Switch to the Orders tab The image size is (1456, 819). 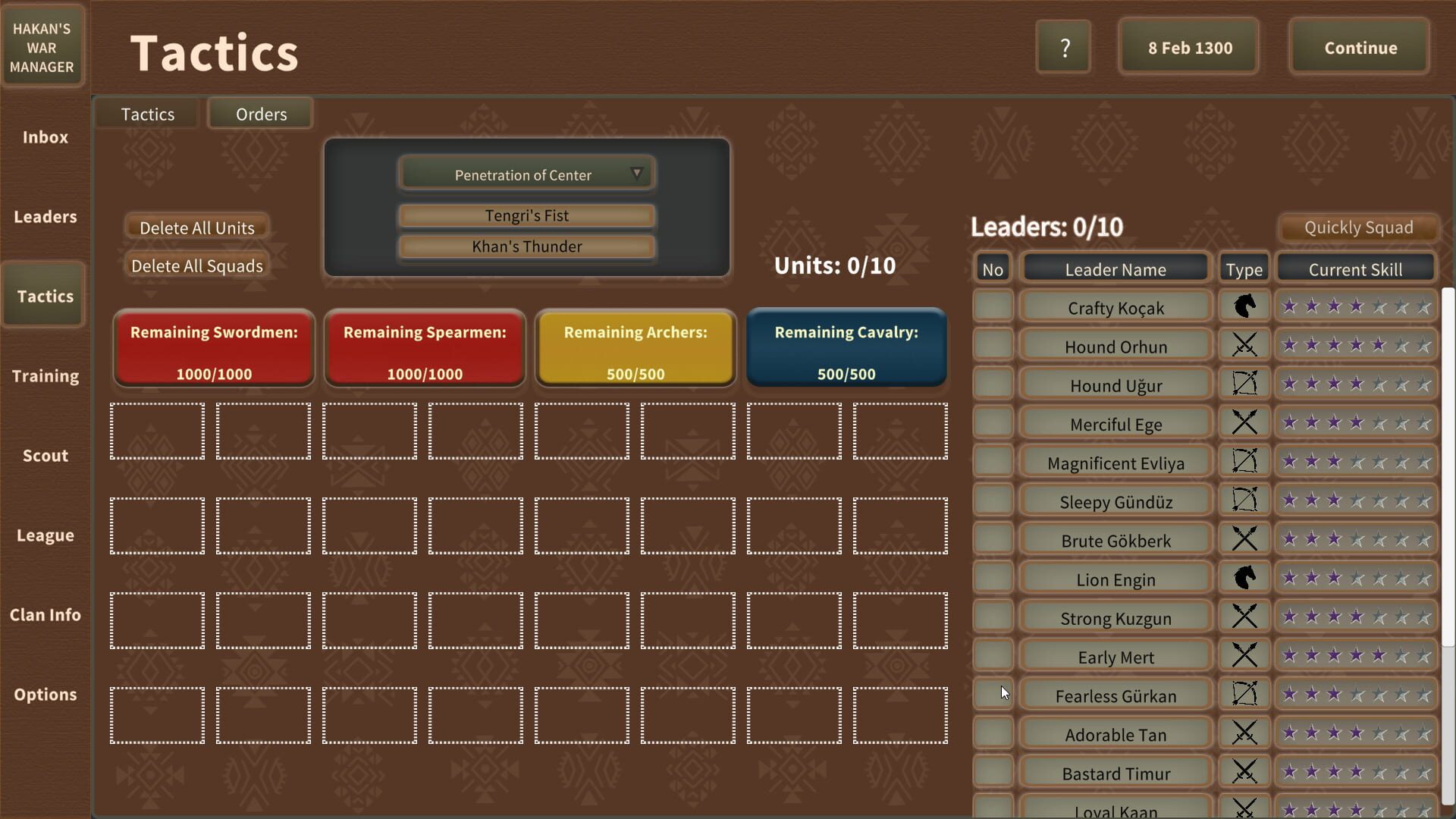(261, 115)
